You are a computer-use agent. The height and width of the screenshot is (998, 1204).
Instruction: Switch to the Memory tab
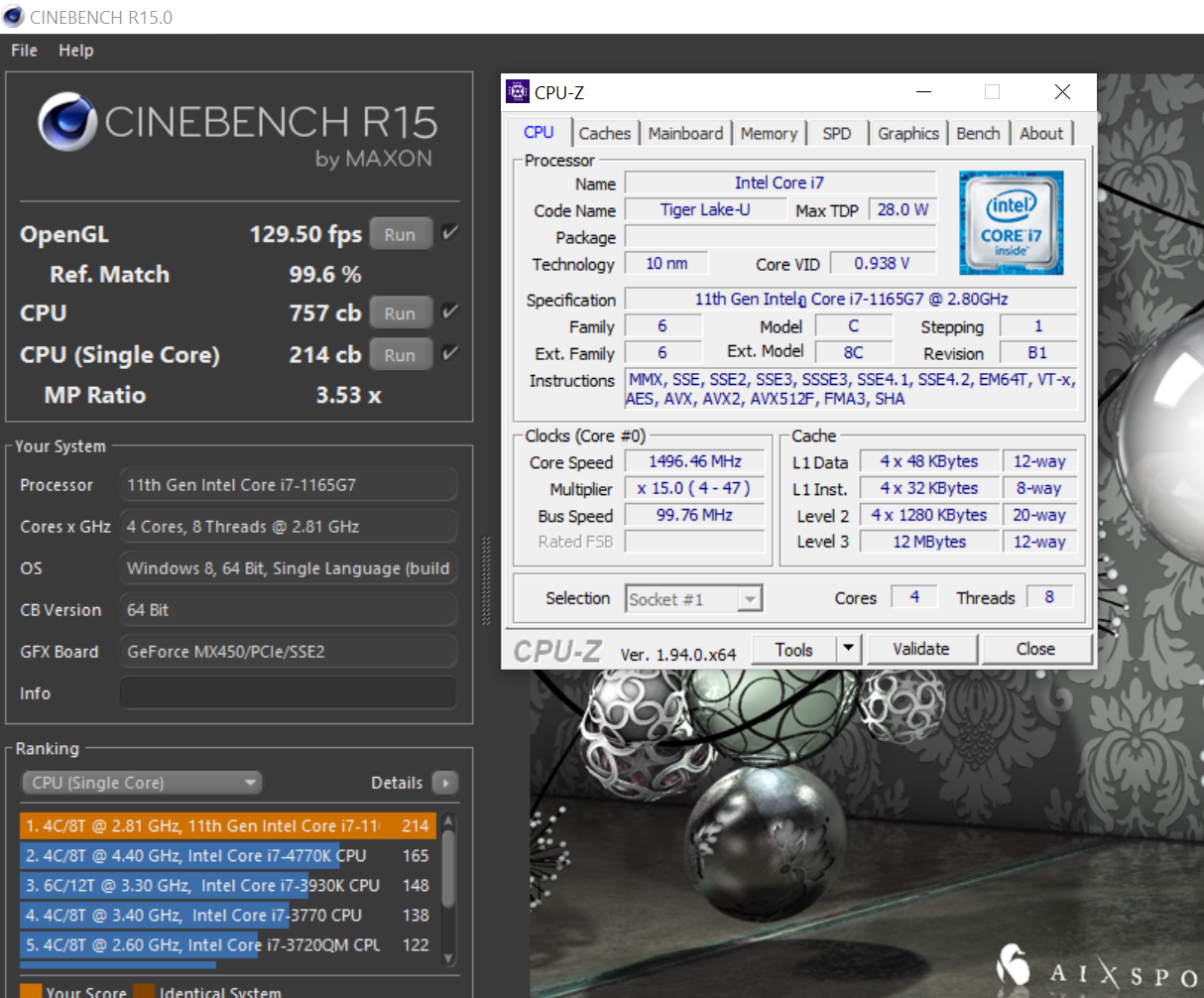[769, 133]
